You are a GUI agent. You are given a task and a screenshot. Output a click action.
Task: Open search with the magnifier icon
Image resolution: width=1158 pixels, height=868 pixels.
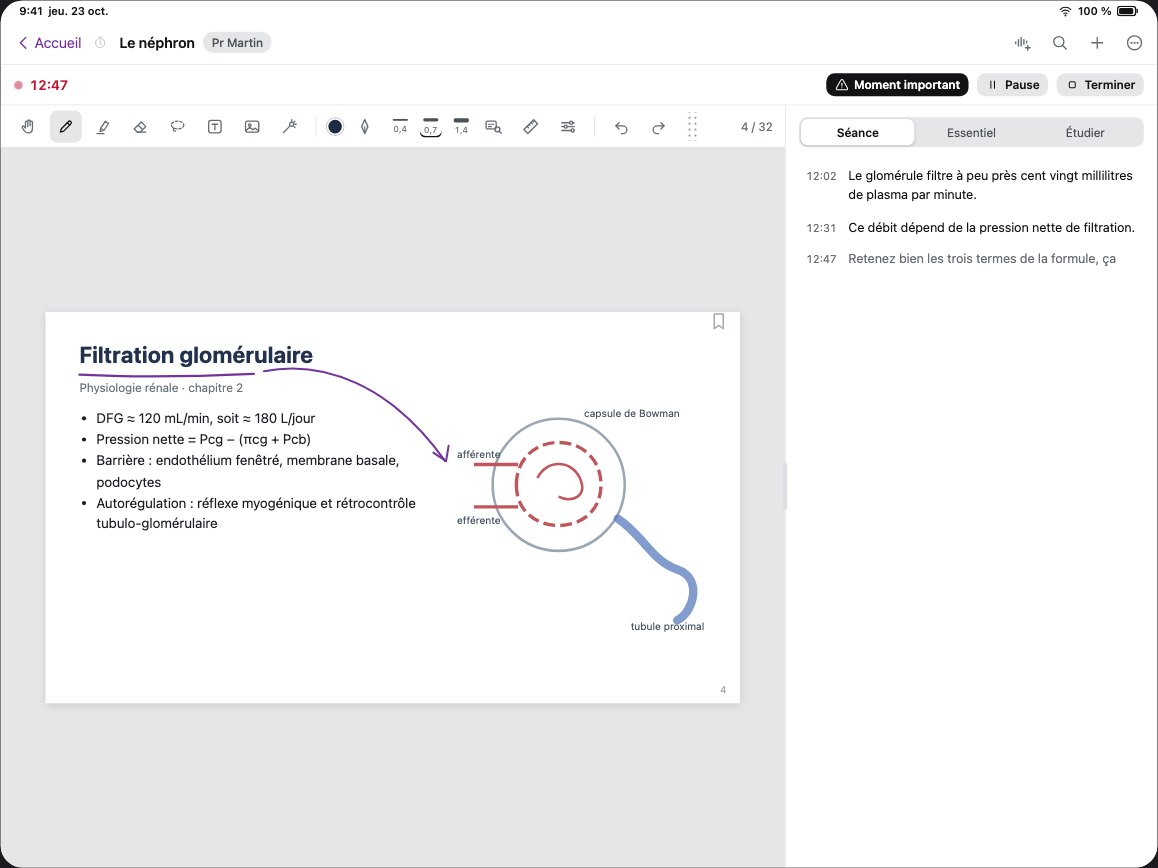click(1060, 43)
